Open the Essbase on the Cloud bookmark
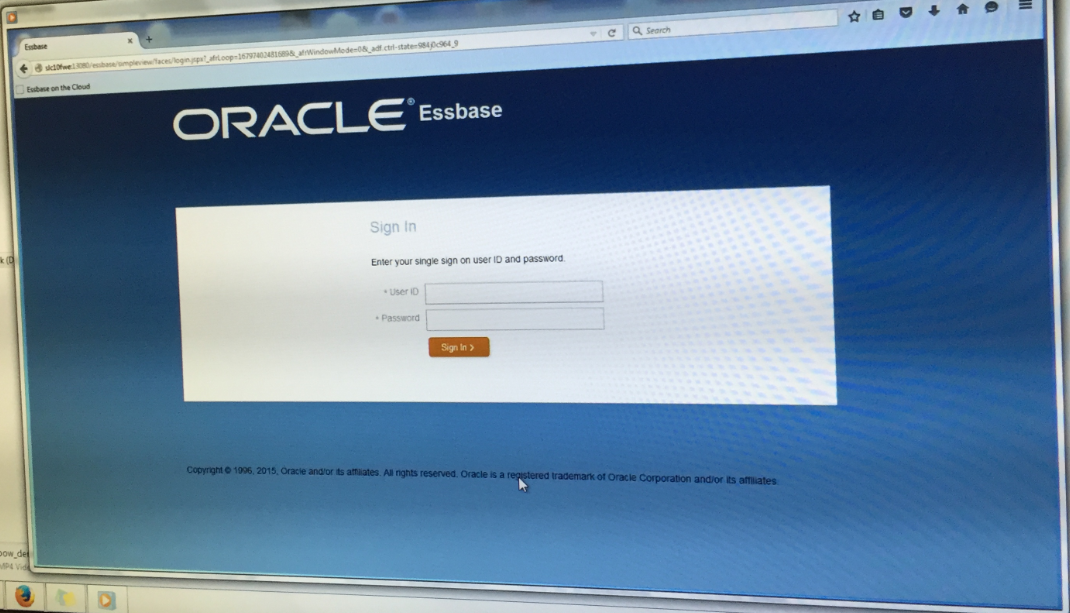Viewport: 1070px width, 613px height. coord(53,88)
